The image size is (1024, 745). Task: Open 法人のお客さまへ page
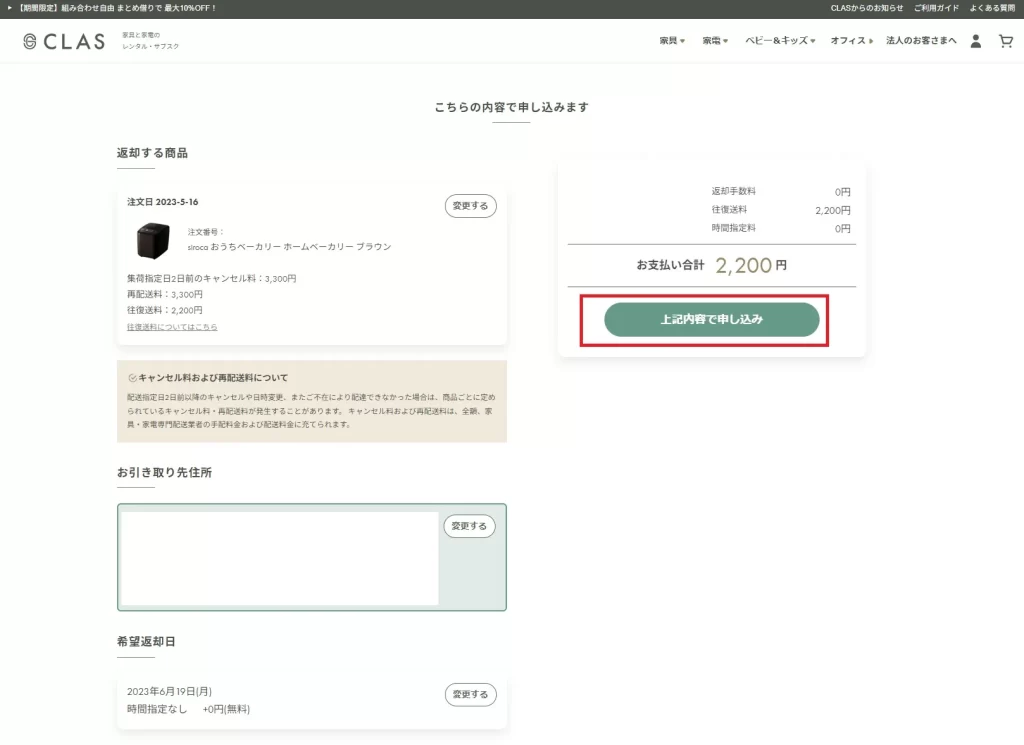921,40
